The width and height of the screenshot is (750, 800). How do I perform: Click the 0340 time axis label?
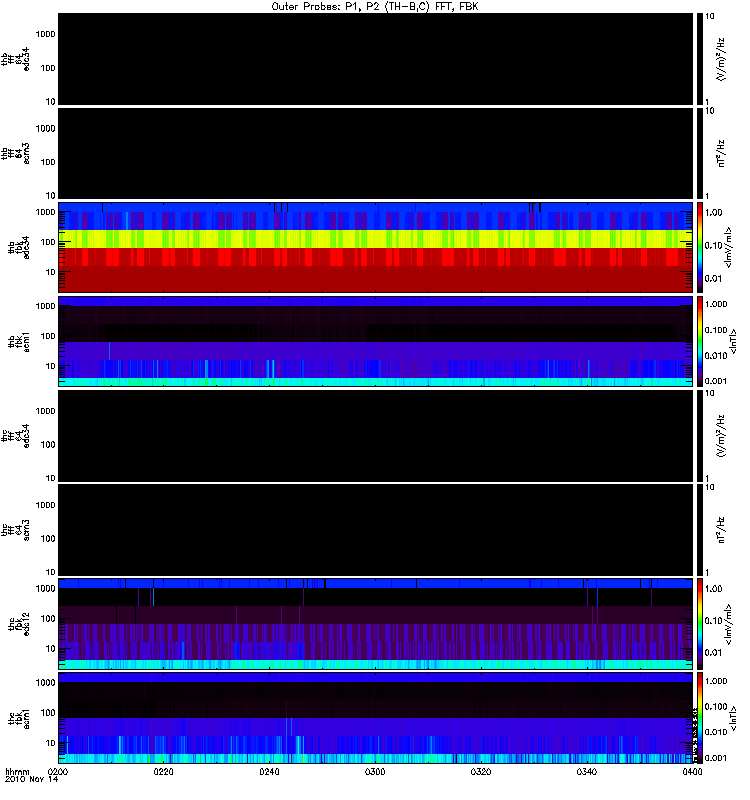click(x=587, y=772)
